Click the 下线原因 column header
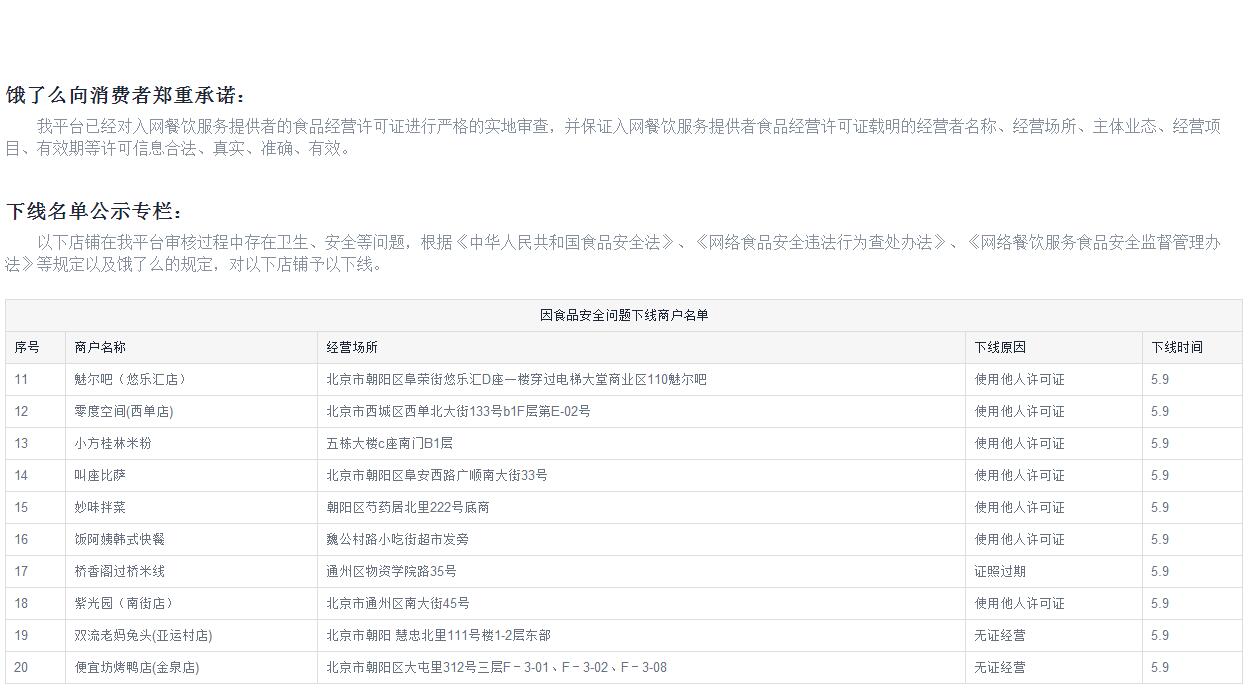 1000,347
